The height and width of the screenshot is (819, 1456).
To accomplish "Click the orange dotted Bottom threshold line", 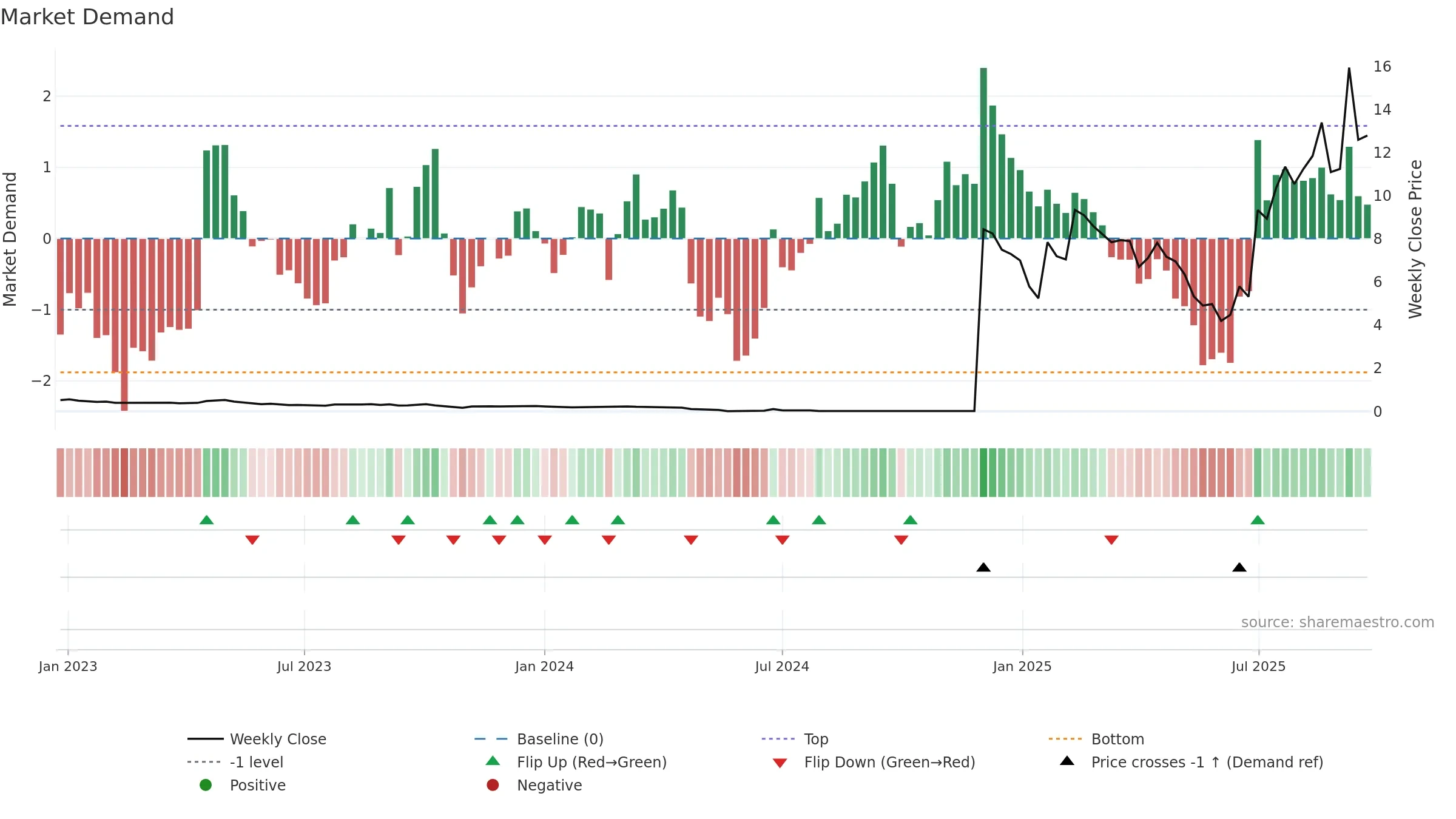I will (714, 372).
